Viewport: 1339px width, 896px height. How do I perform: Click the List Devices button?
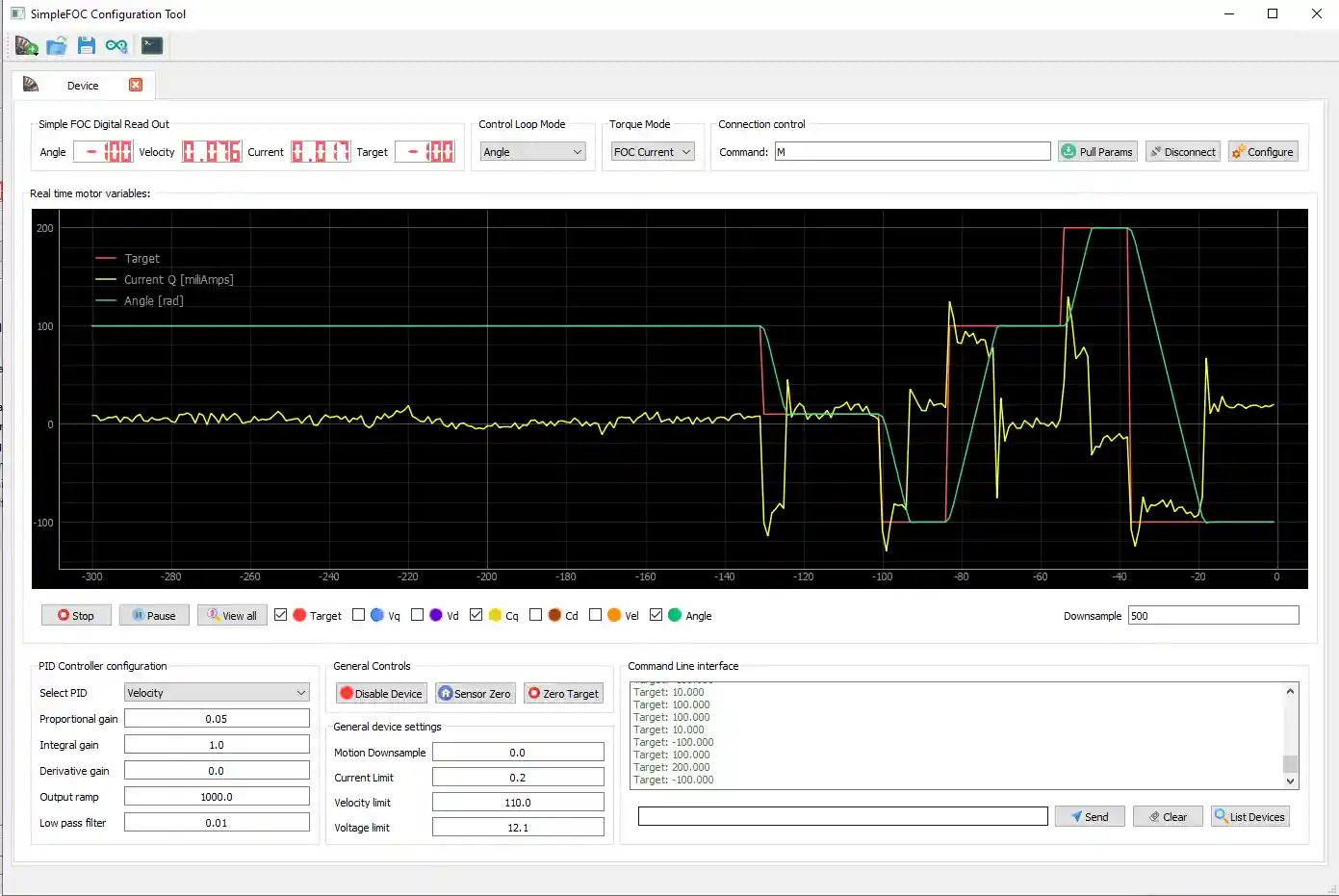(1249, 816)
